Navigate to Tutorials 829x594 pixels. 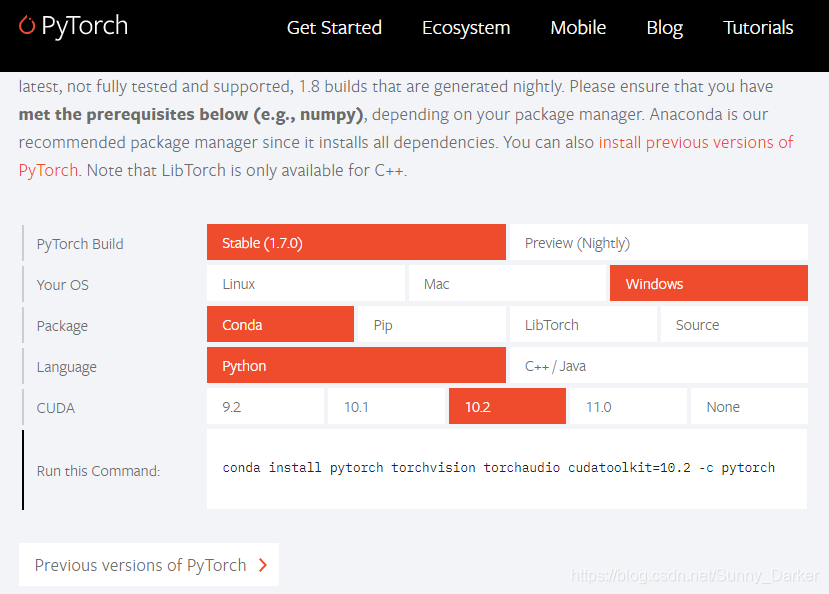(x=758, y=28)
